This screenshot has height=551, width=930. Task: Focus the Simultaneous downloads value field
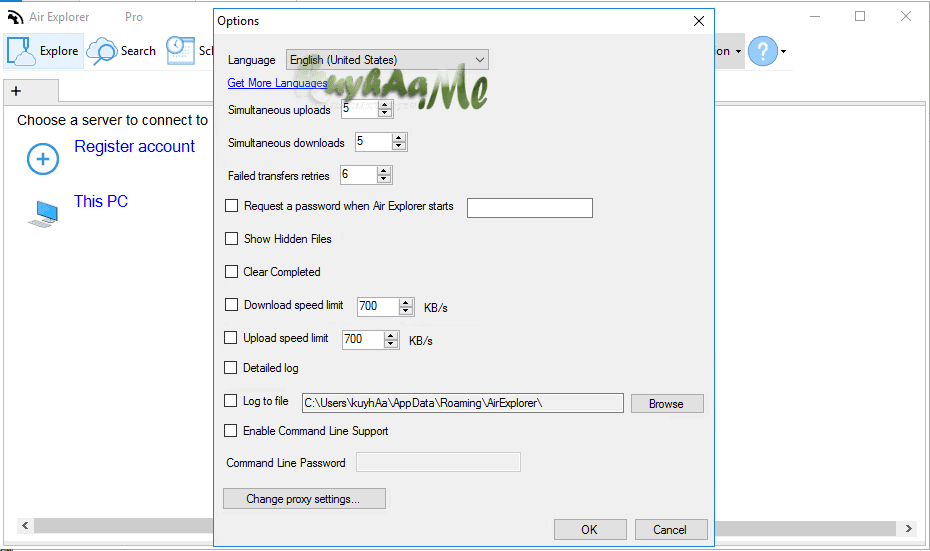[x=373, y=142]
